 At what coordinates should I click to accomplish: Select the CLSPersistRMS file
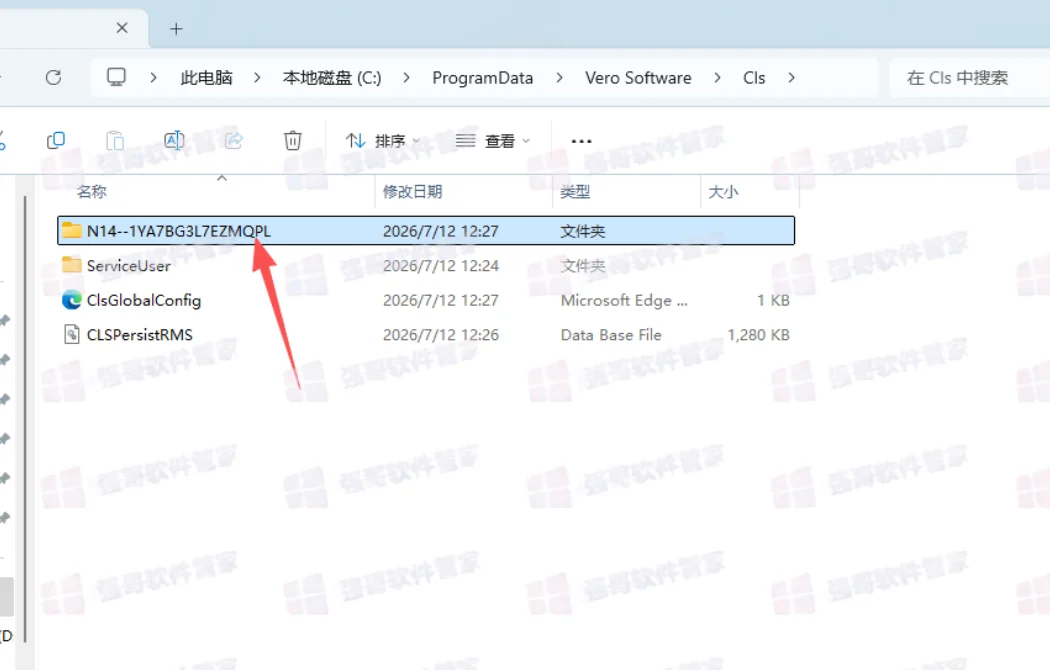[426, 335]
